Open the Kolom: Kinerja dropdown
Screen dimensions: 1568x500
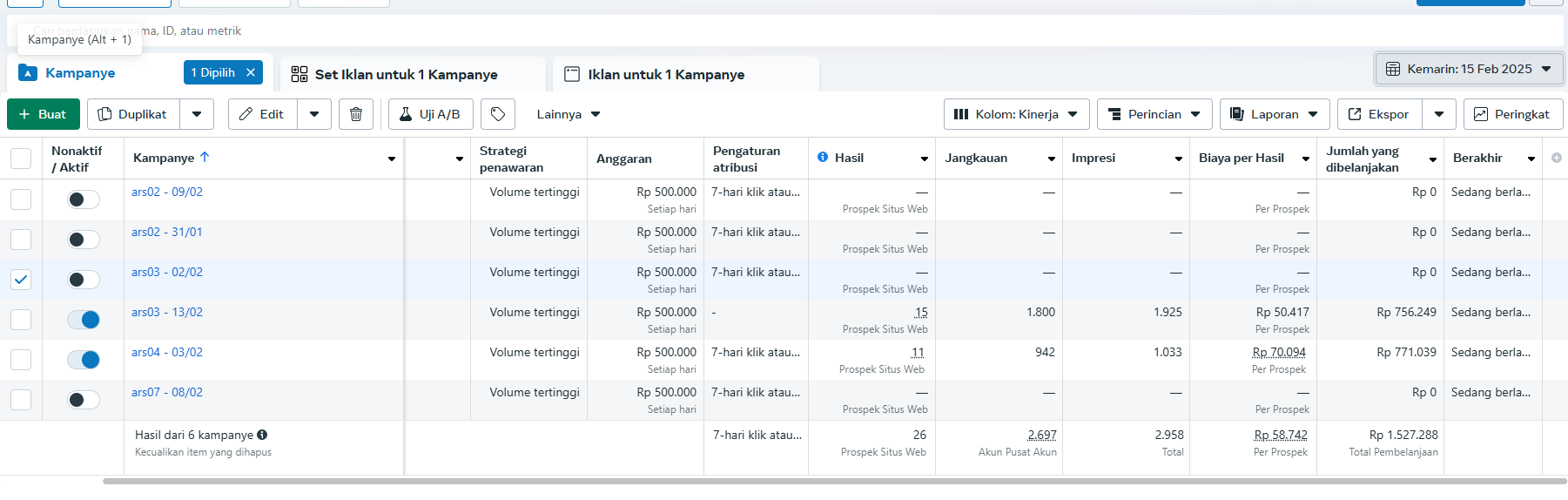pos(1016,114)
